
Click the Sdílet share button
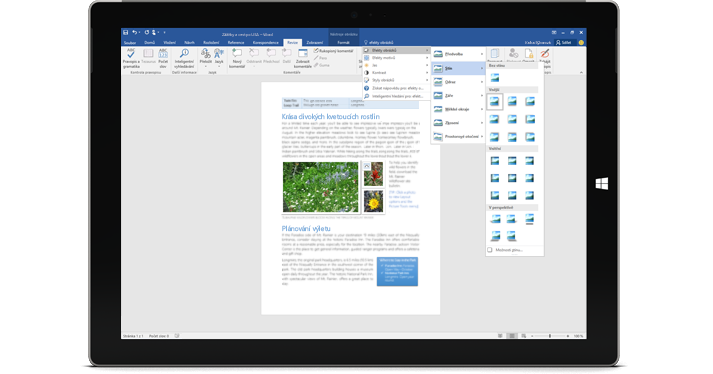[563, 42]
